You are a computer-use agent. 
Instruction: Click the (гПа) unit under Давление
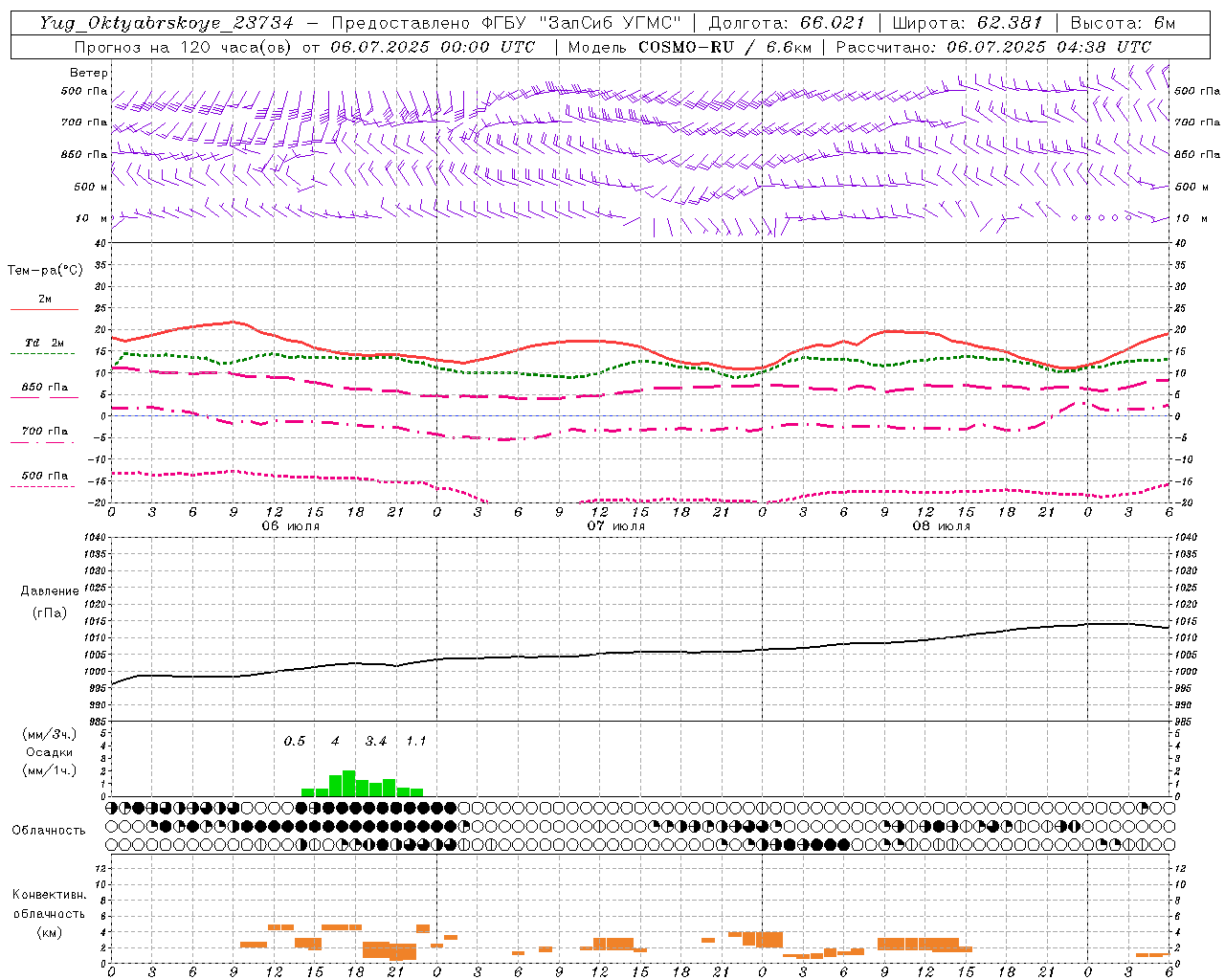click(x=50, y=613)
